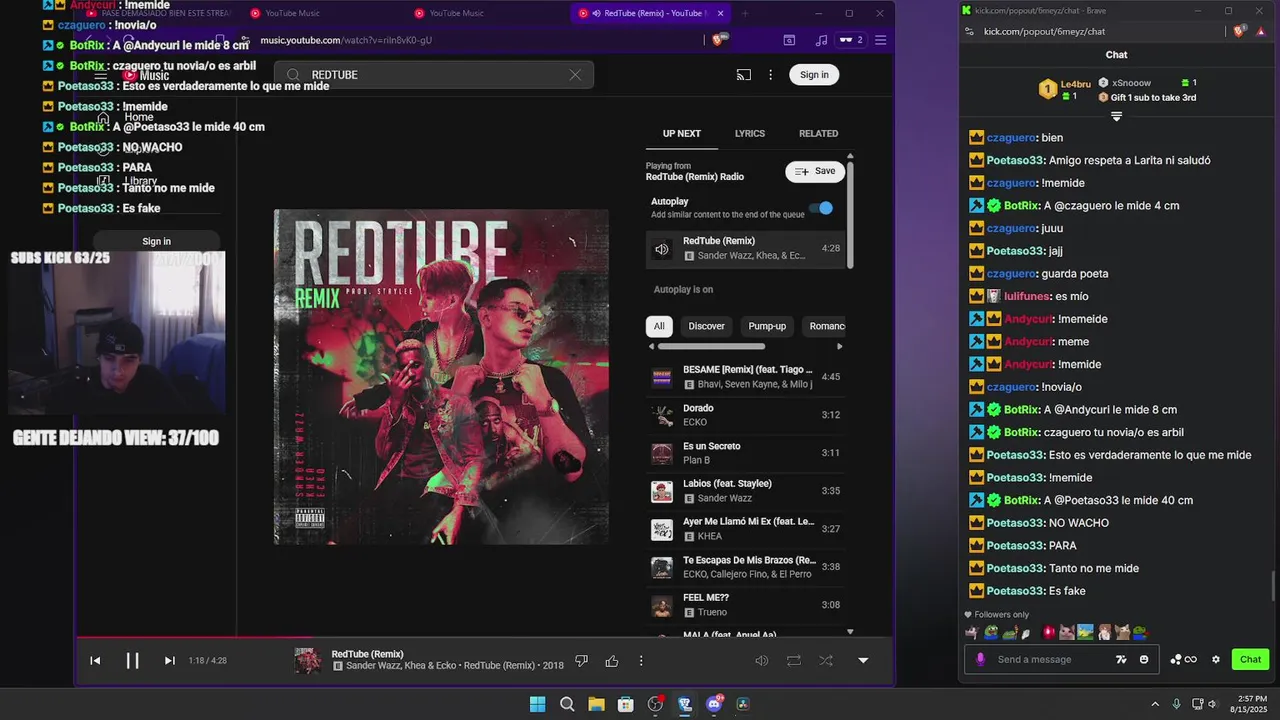Play BESAME [Remix] from the queue

[x=745, y=377]
